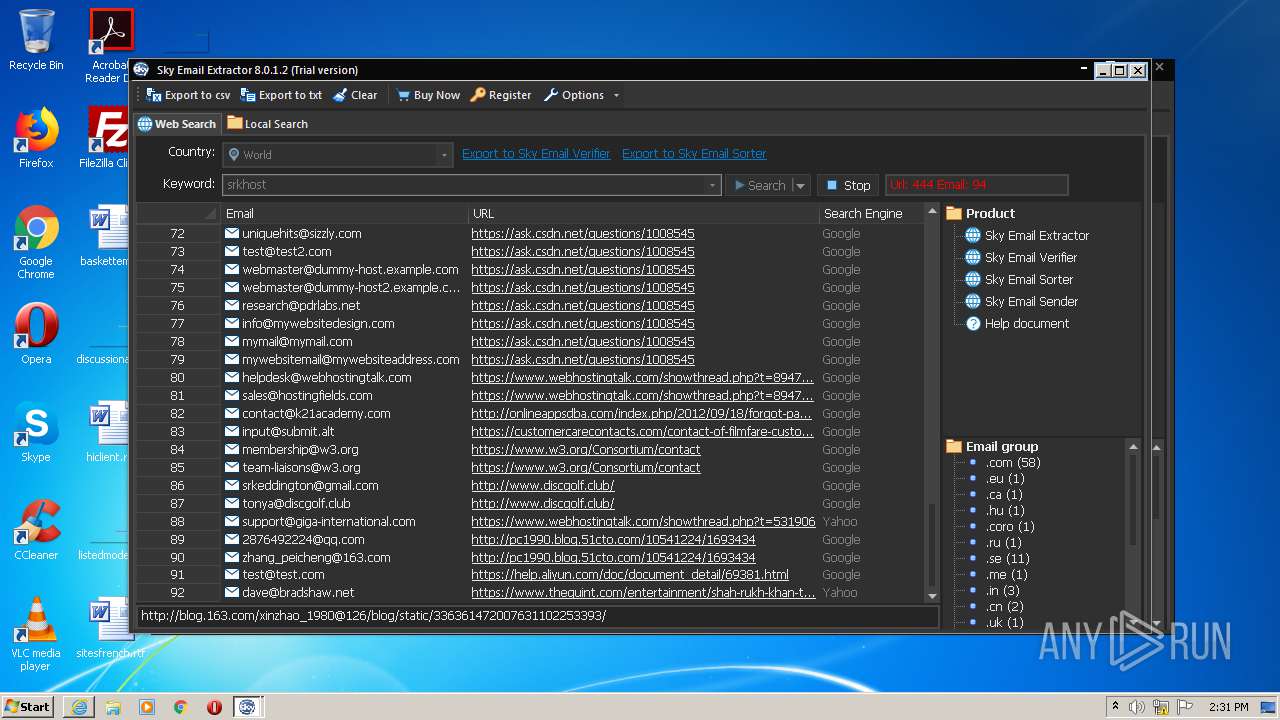
Task: Select the .se (11) email group
Action: (1008, 558)
